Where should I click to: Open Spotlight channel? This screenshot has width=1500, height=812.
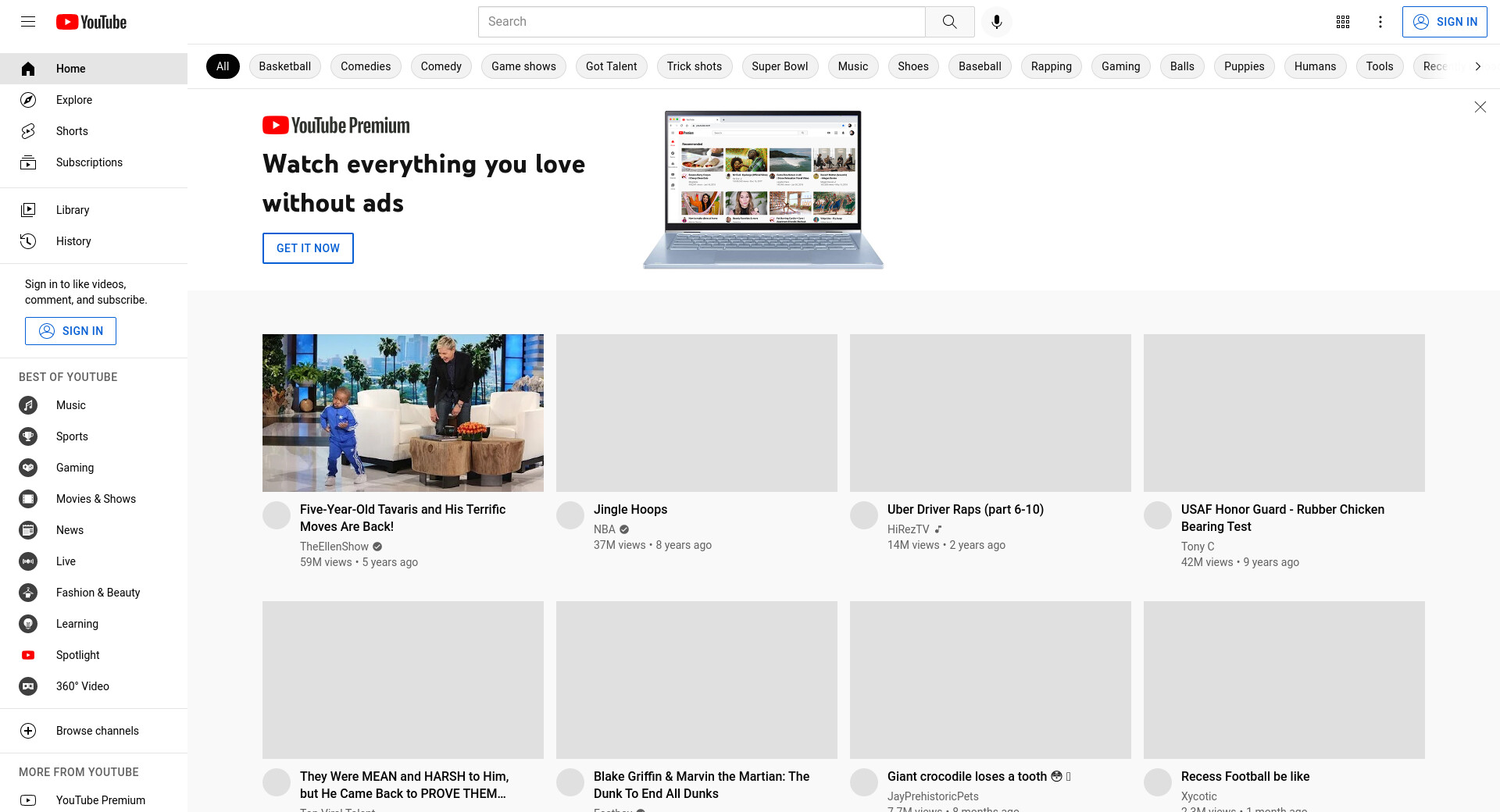click(94, 655)
